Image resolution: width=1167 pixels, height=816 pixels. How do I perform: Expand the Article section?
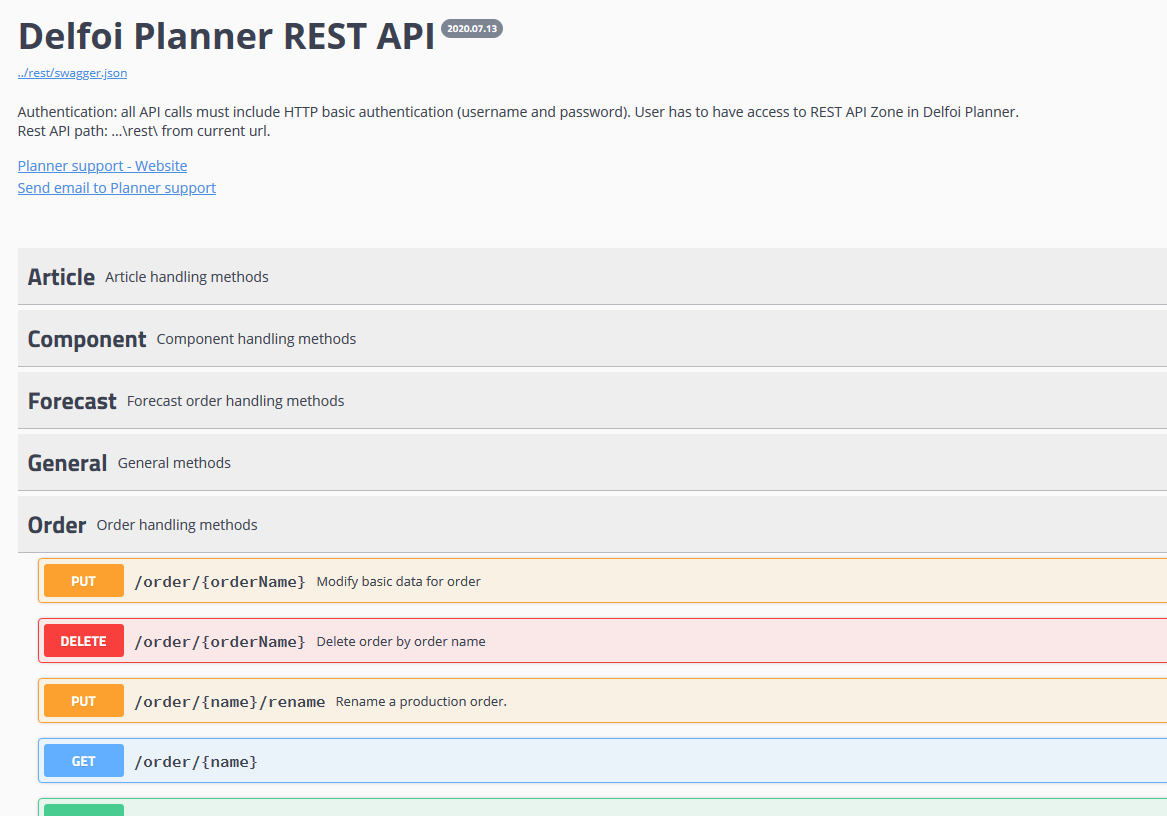(61, 277)
